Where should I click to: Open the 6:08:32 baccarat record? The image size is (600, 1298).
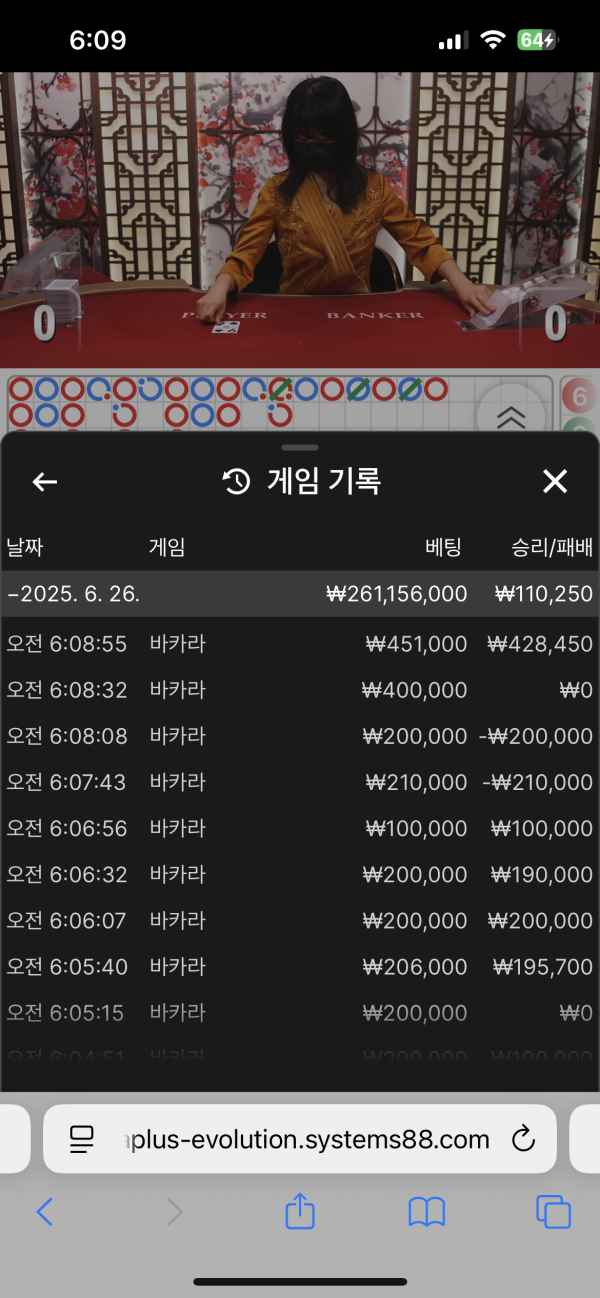[300, 690]
